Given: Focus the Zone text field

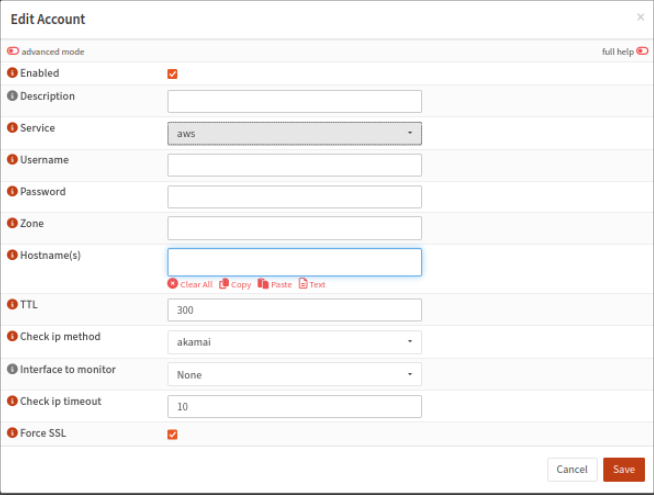Looking at the screenshot, I should pyautogui.click(x=294, y=228).
